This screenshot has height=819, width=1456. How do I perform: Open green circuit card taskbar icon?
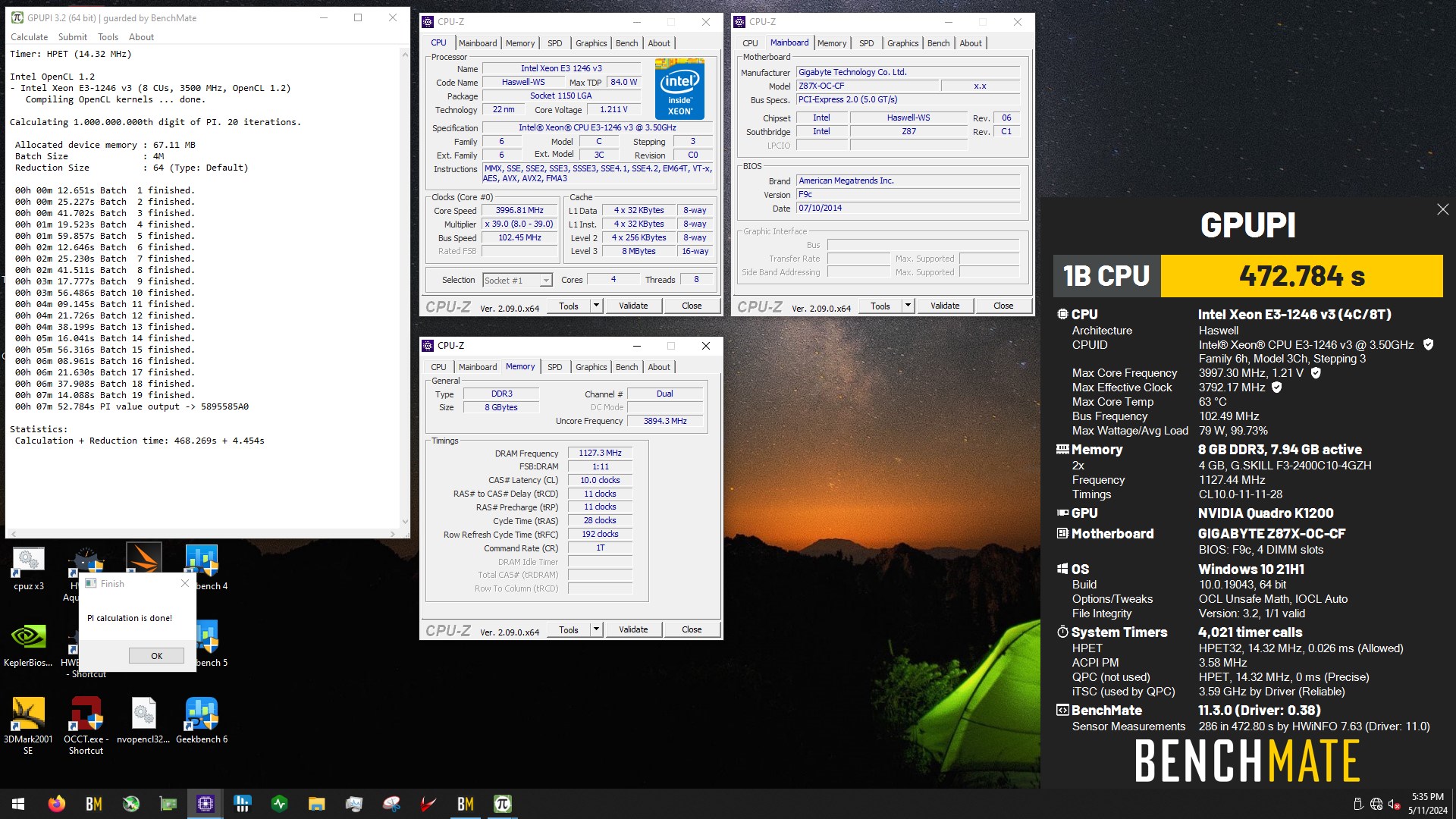(168, 804)
